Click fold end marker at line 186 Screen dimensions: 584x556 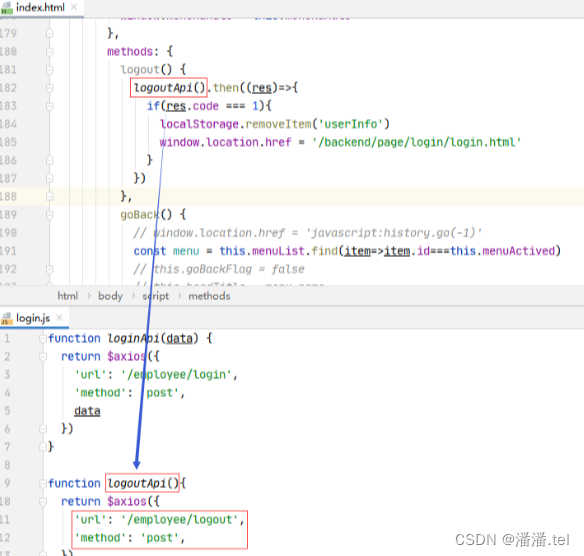pos(50,161)
